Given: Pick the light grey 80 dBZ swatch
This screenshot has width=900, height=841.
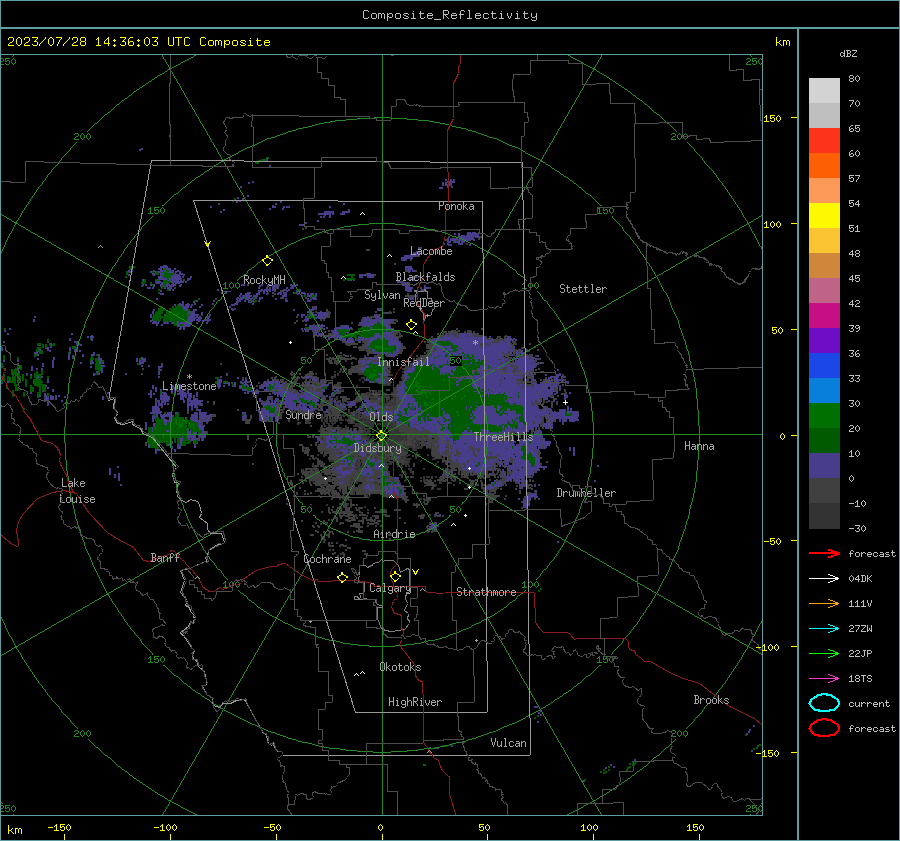Looking at the screenshot, I should (824, 90).
